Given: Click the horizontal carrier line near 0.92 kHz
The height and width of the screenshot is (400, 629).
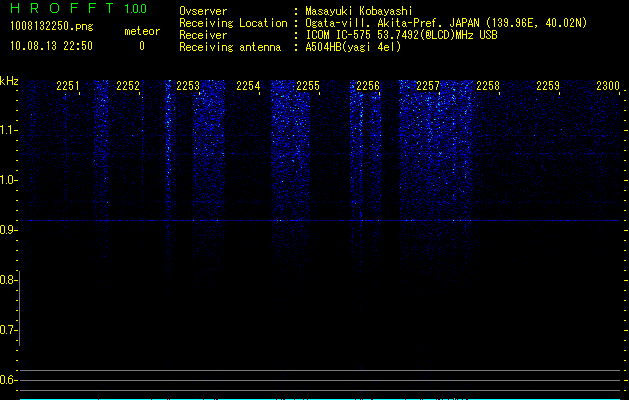Looking at the screenshot, I should pos(320,221).
